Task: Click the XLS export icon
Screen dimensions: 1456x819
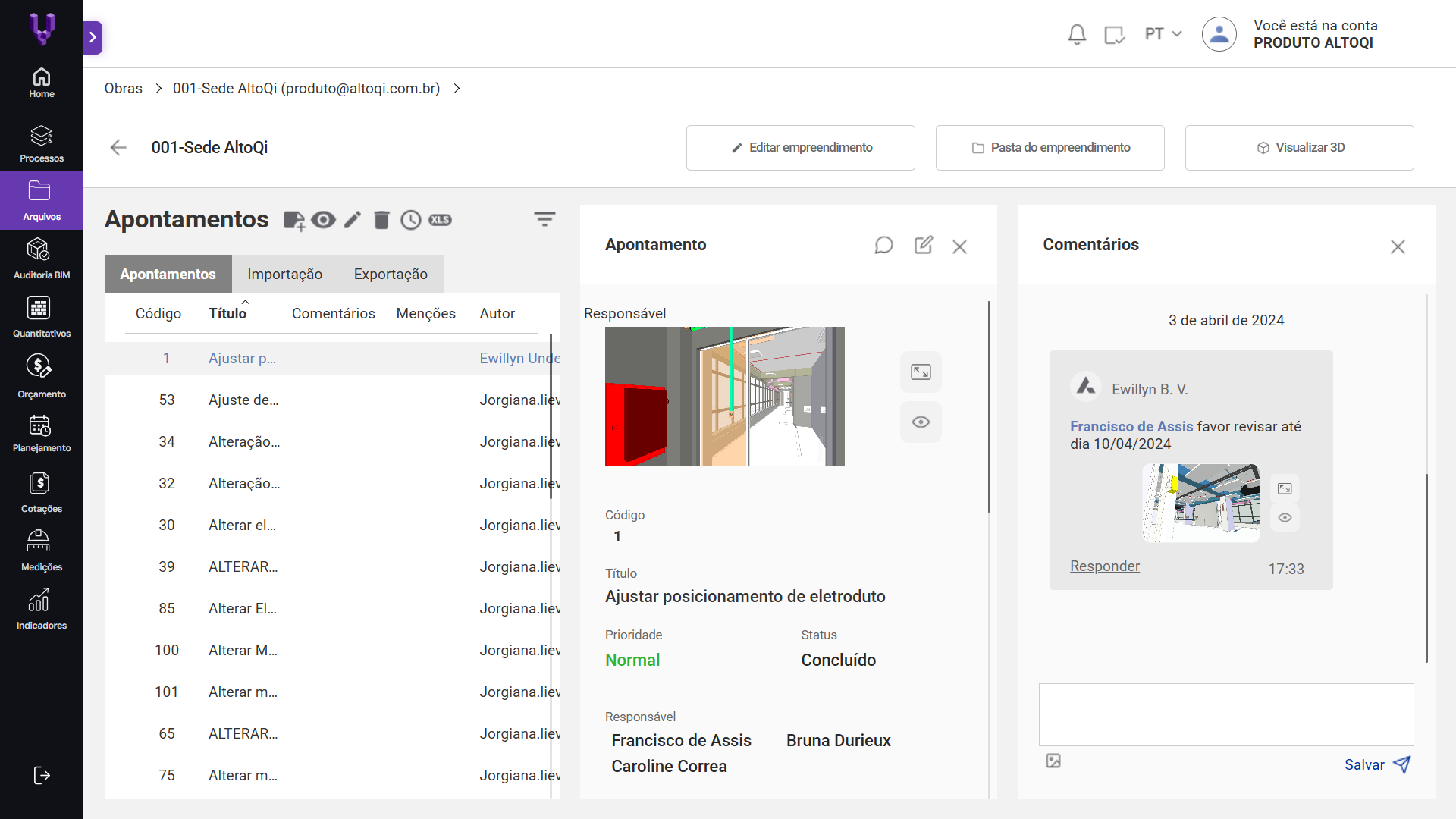Action: click(440, 220)
